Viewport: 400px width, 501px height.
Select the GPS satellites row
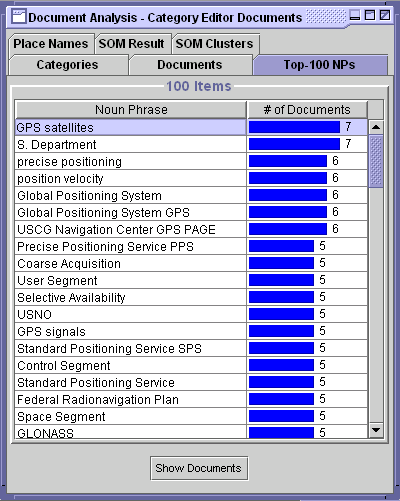pos(191,127)
